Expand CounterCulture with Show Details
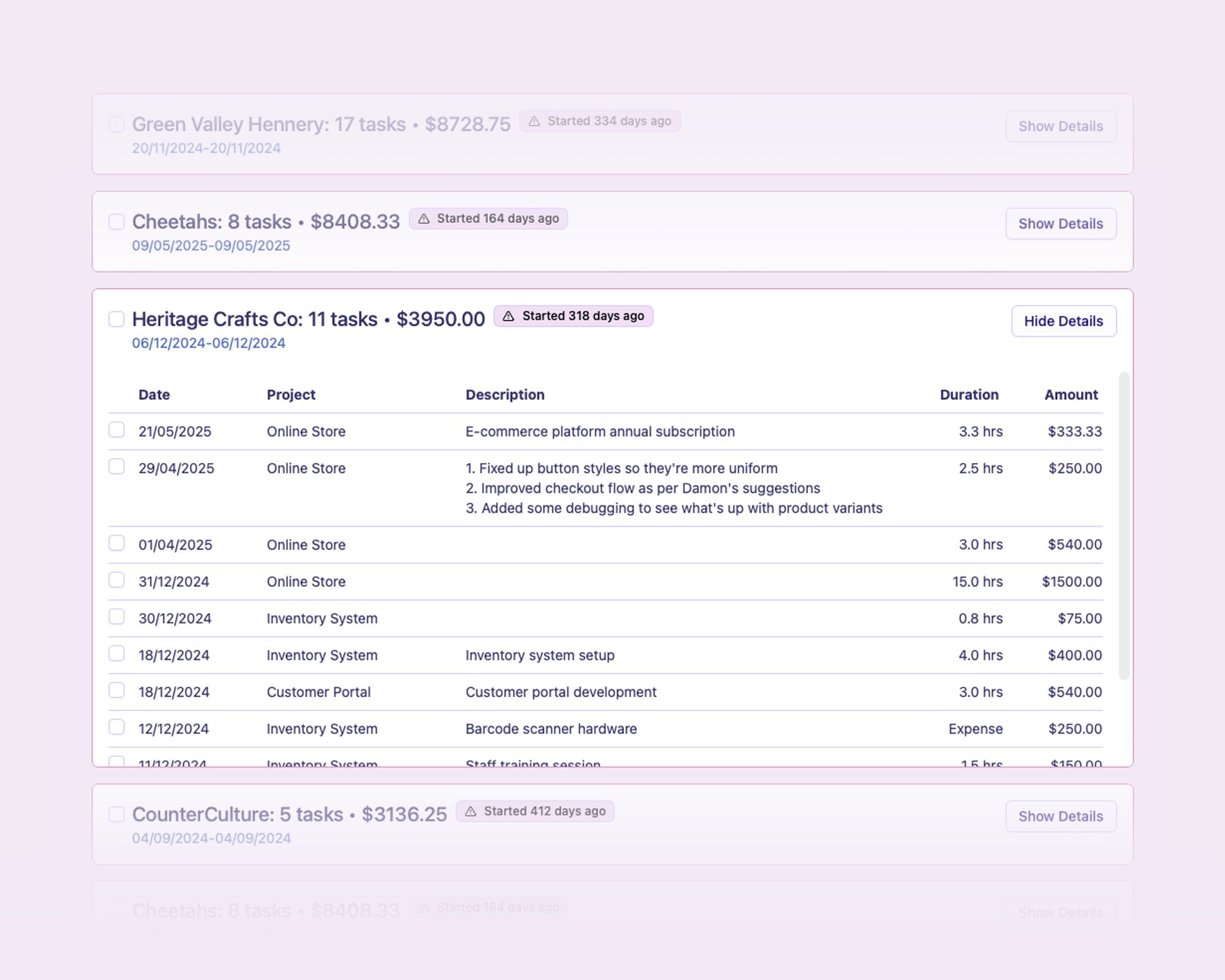 1060,816
